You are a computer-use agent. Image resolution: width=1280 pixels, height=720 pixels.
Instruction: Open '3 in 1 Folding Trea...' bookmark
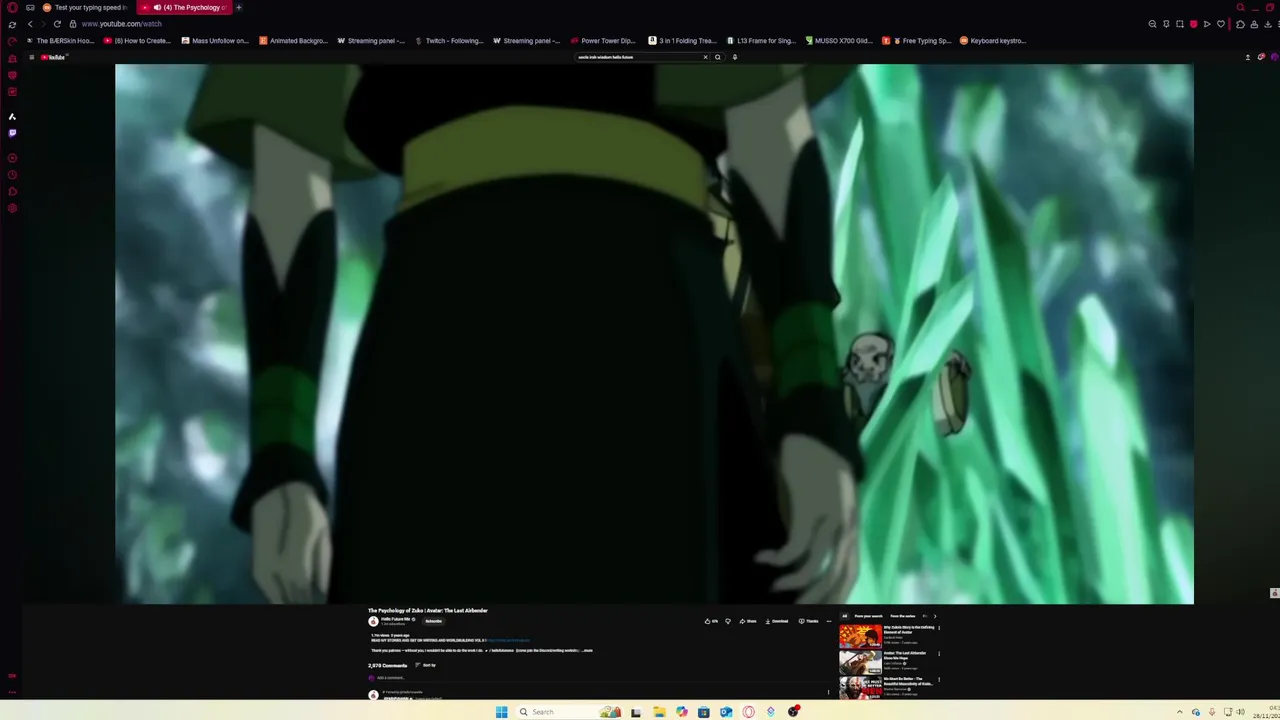tap(682, 41)
